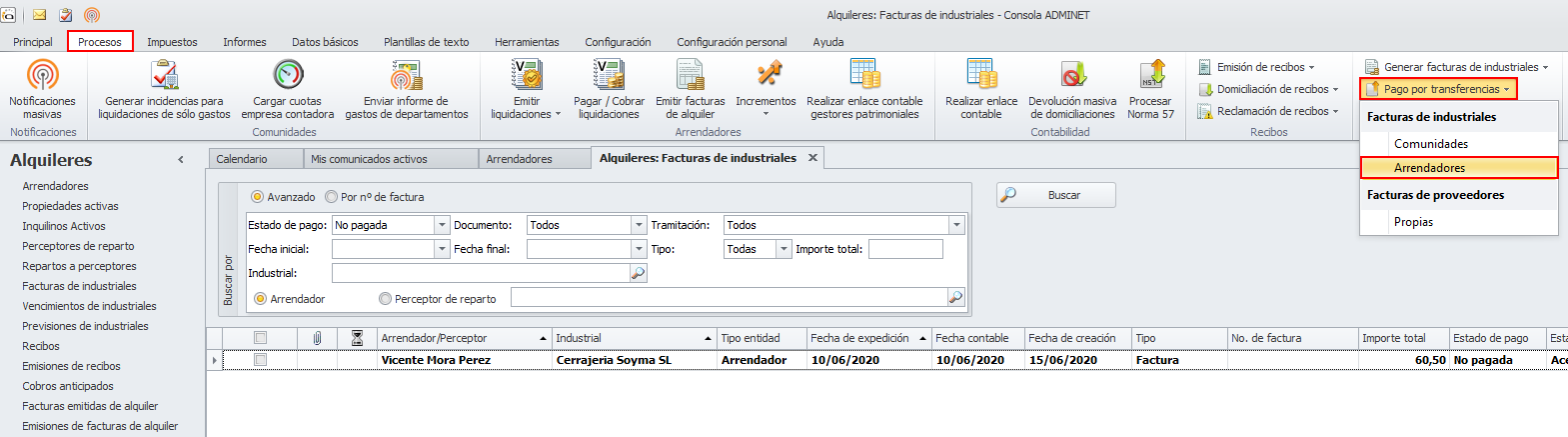
Task: Click the Importe total input field
Action: (905, 249)
